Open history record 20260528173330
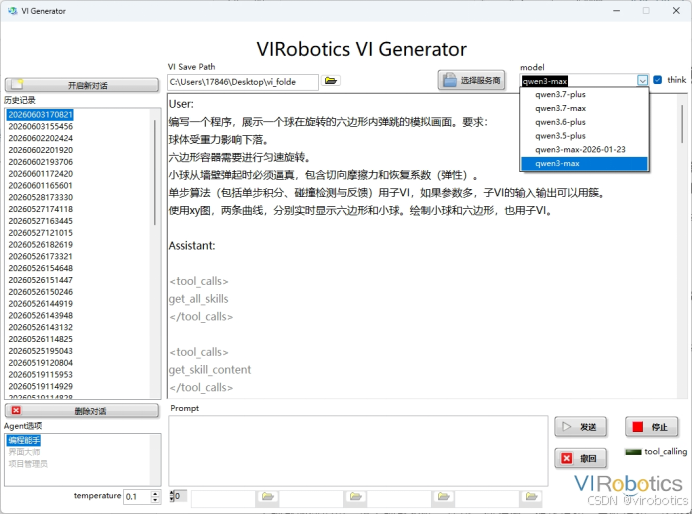 coord(41,197)
